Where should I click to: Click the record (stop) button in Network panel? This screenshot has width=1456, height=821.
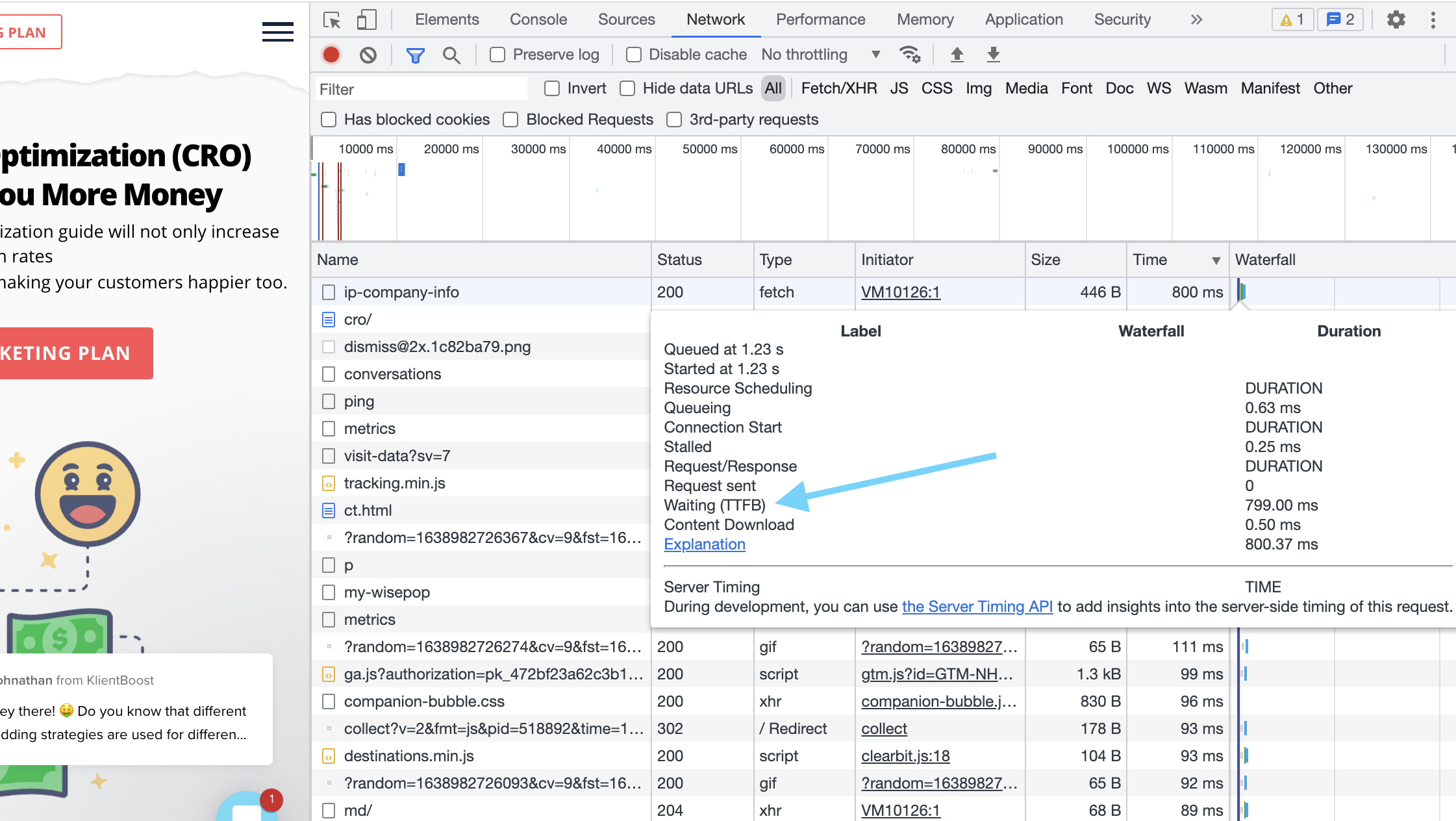point(330,55)
